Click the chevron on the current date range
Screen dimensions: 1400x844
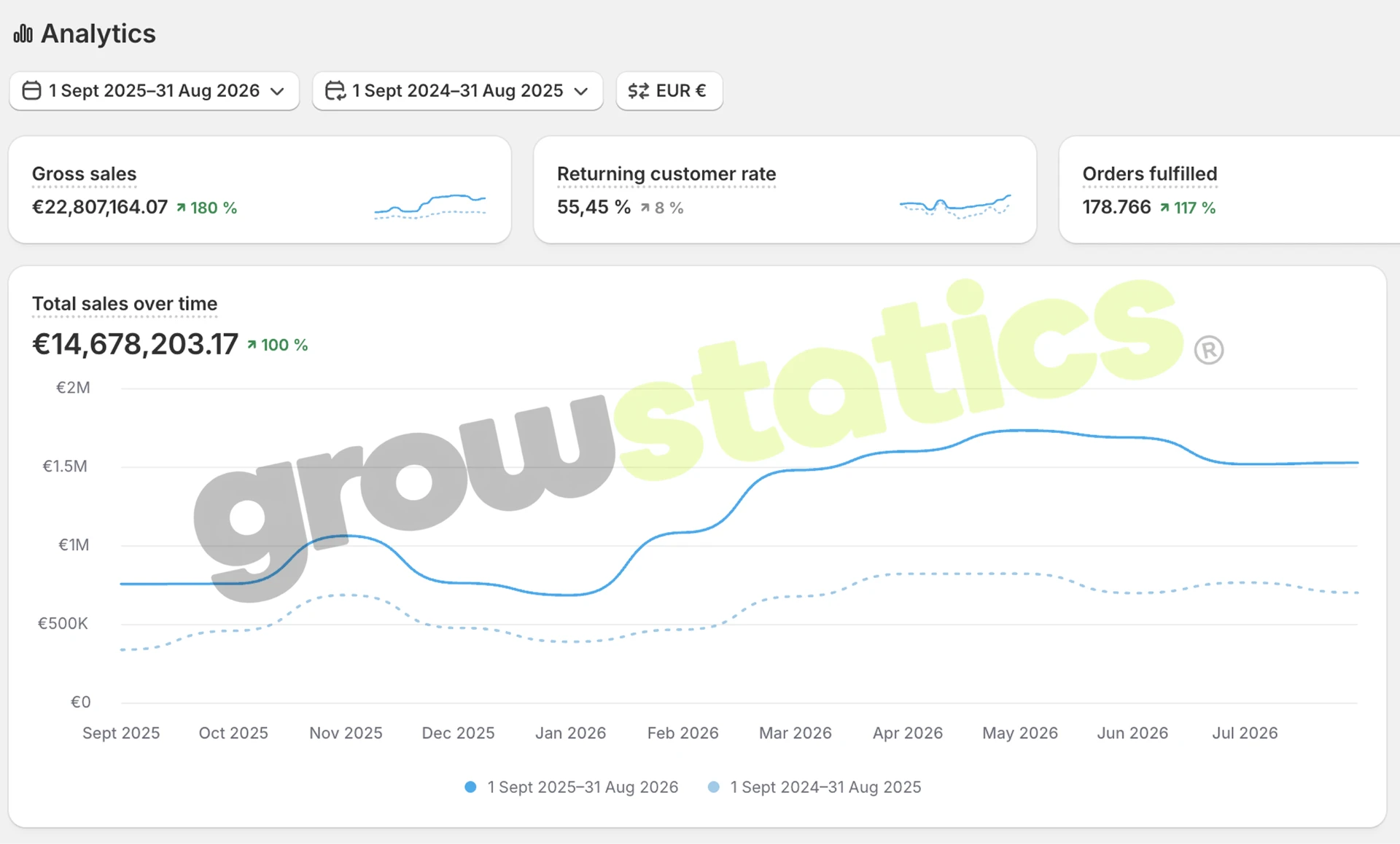(277, 91)
